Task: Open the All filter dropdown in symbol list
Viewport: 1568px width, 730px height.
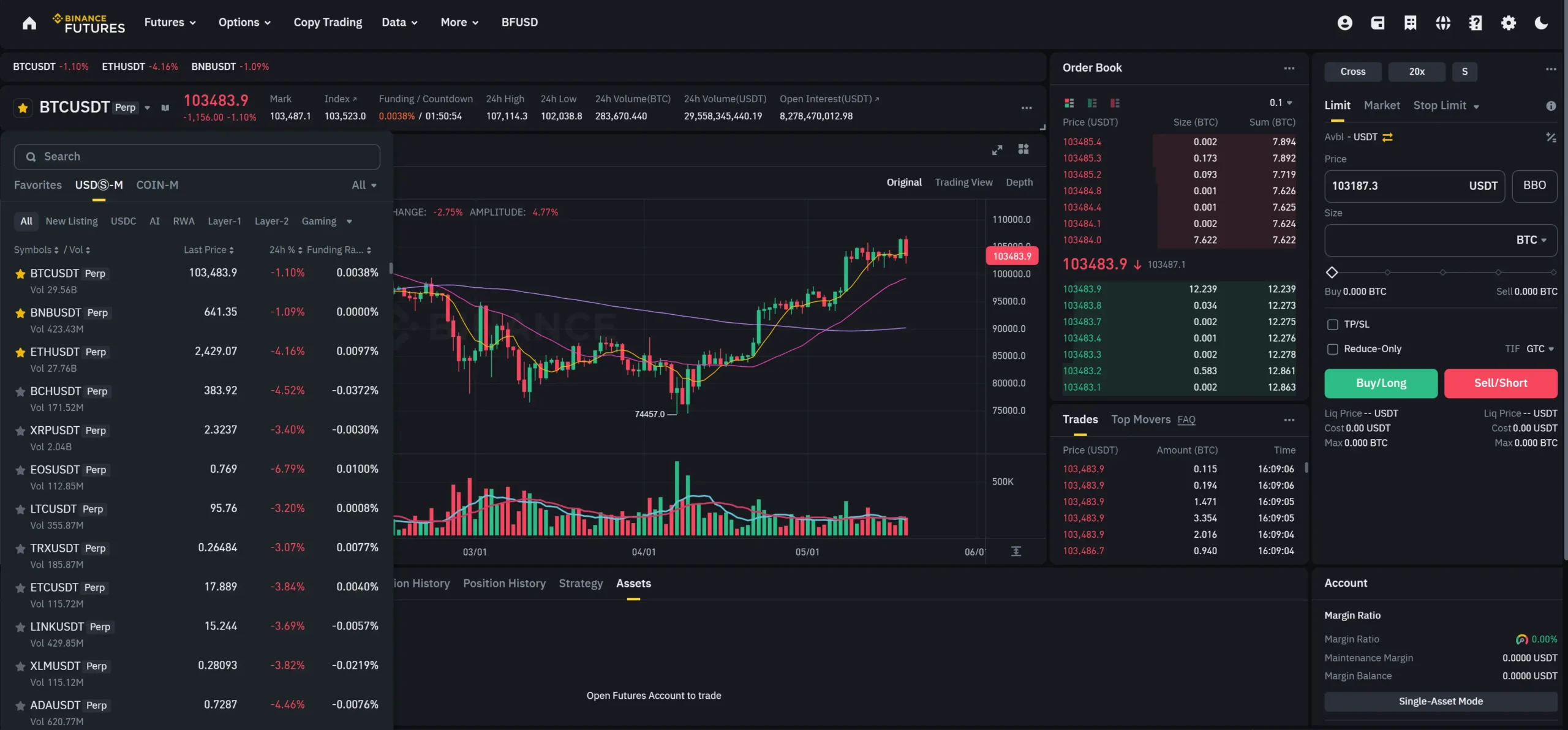Action: click(x=364, y=185)
